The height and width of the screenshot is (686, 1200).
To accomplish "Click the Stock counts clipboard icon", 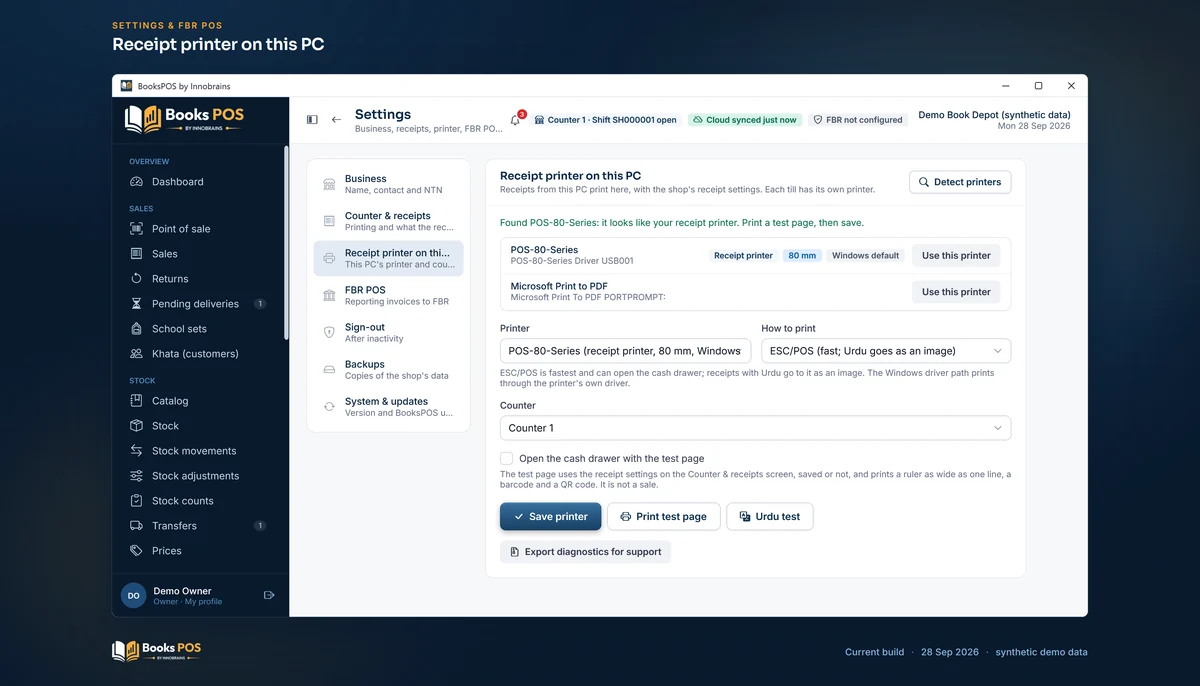I will point(136,501).
